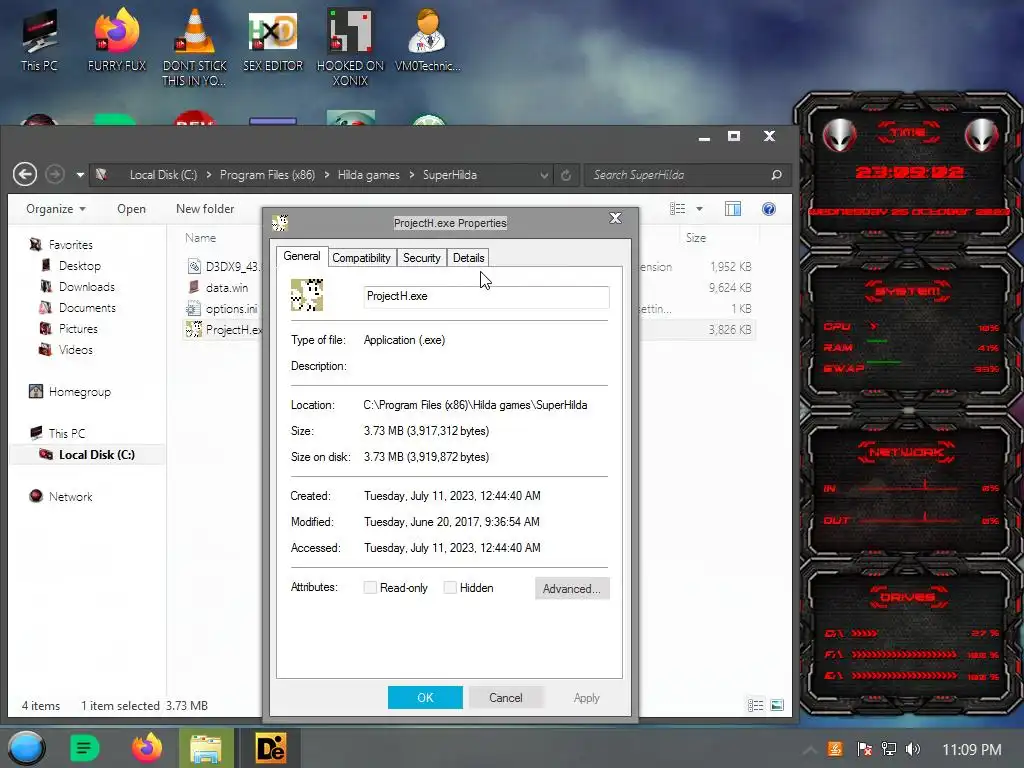This screenshot has height=768, width=1024.
Task: Expand more view options arrow
Action: pos(699,209)
